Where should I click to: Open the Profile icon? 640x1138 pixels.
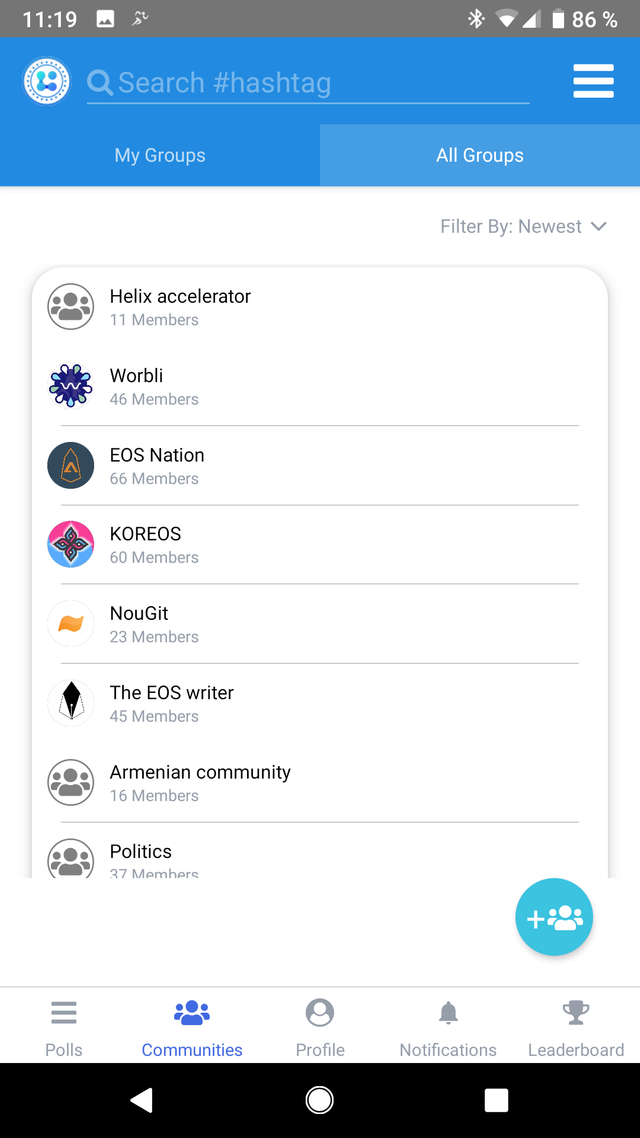pyautogui.click(x=319, y=1012)
